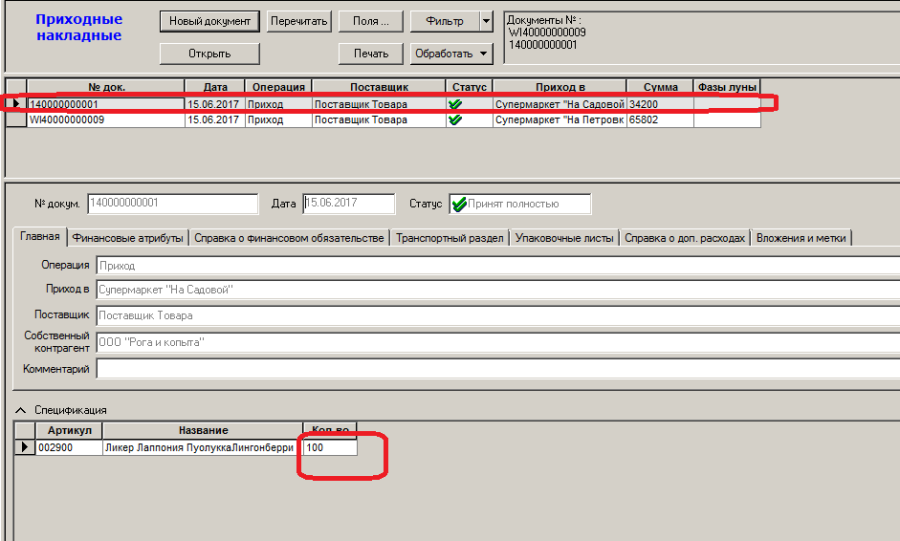Click the Название column header in specification
Screen dimensions: 900x541
[203, 430]
